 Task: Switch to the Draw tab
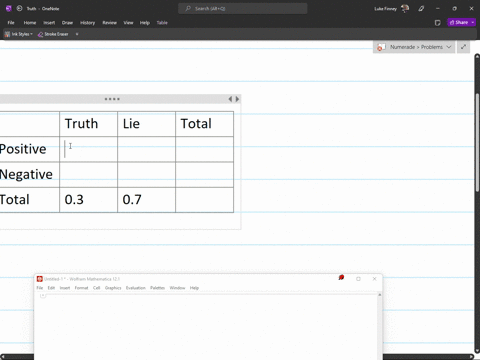point(67,23)
